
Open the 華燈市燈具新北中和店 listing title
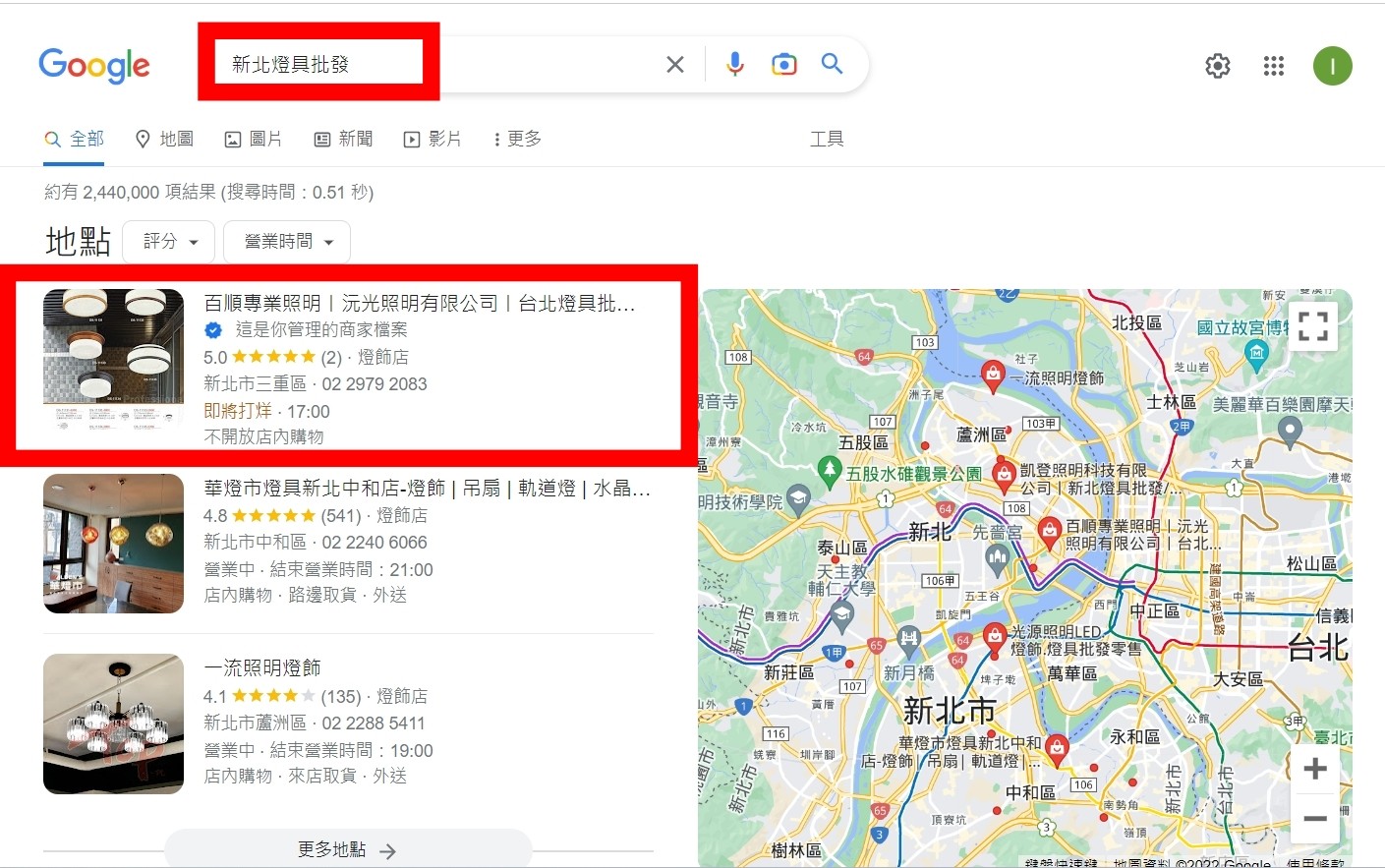(428, 488)
